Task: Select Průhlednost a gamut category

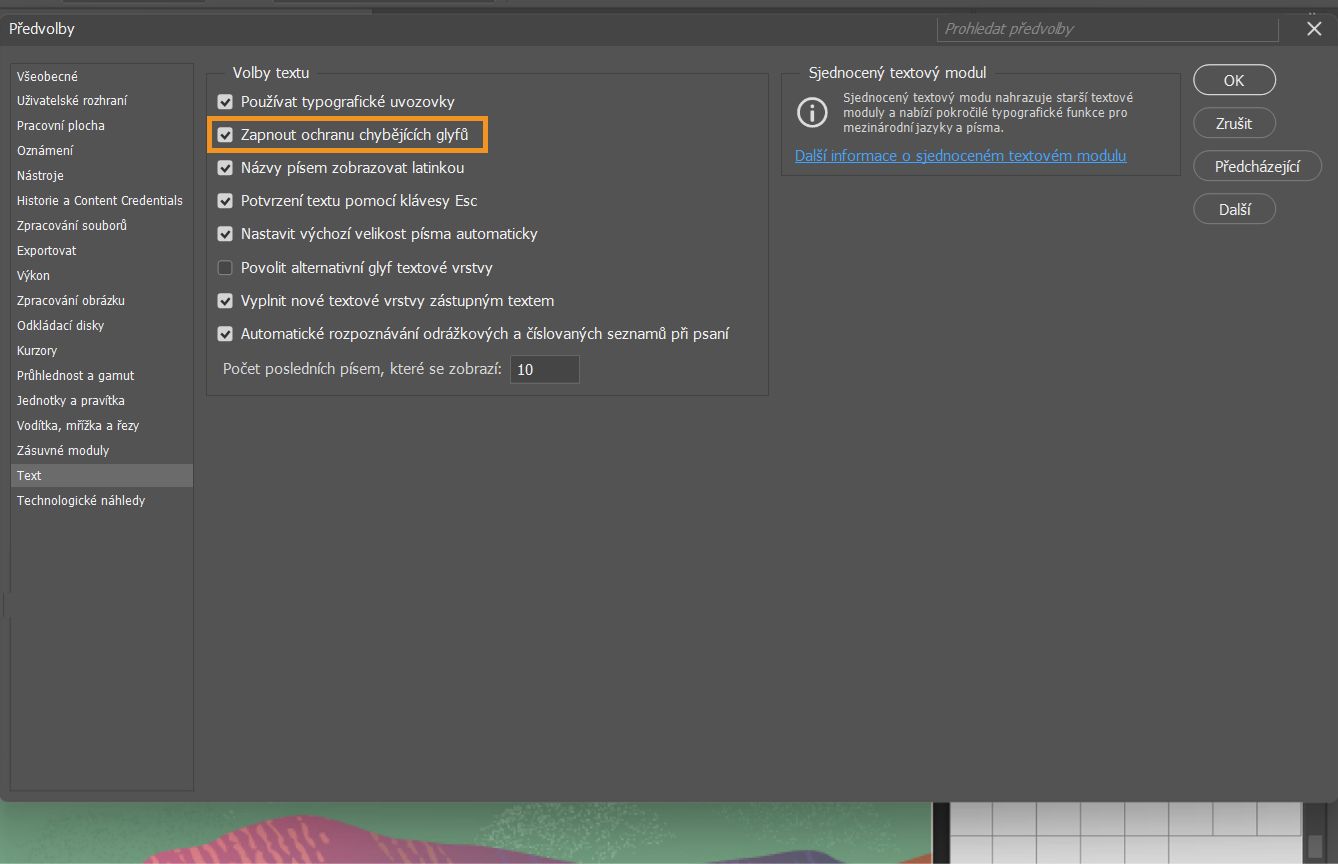Action: coord(102,376)
